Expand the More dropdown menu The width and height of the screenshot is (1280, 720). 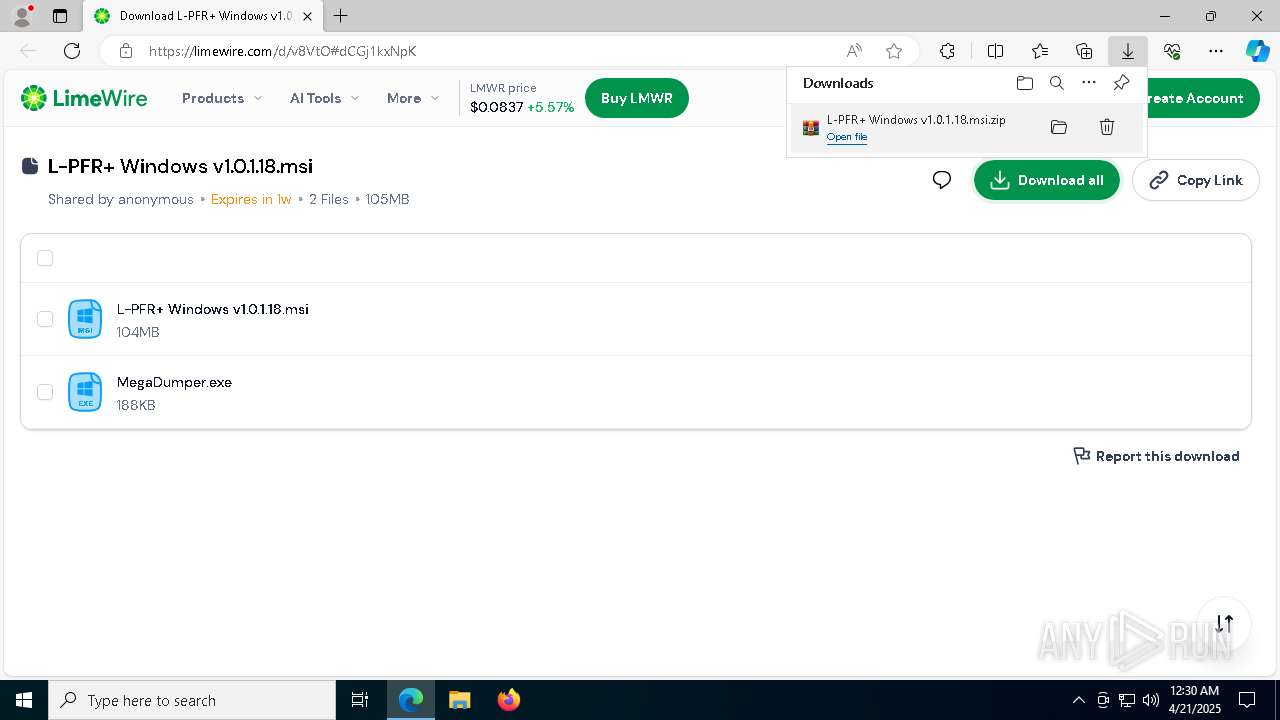(x=413, y=98)
